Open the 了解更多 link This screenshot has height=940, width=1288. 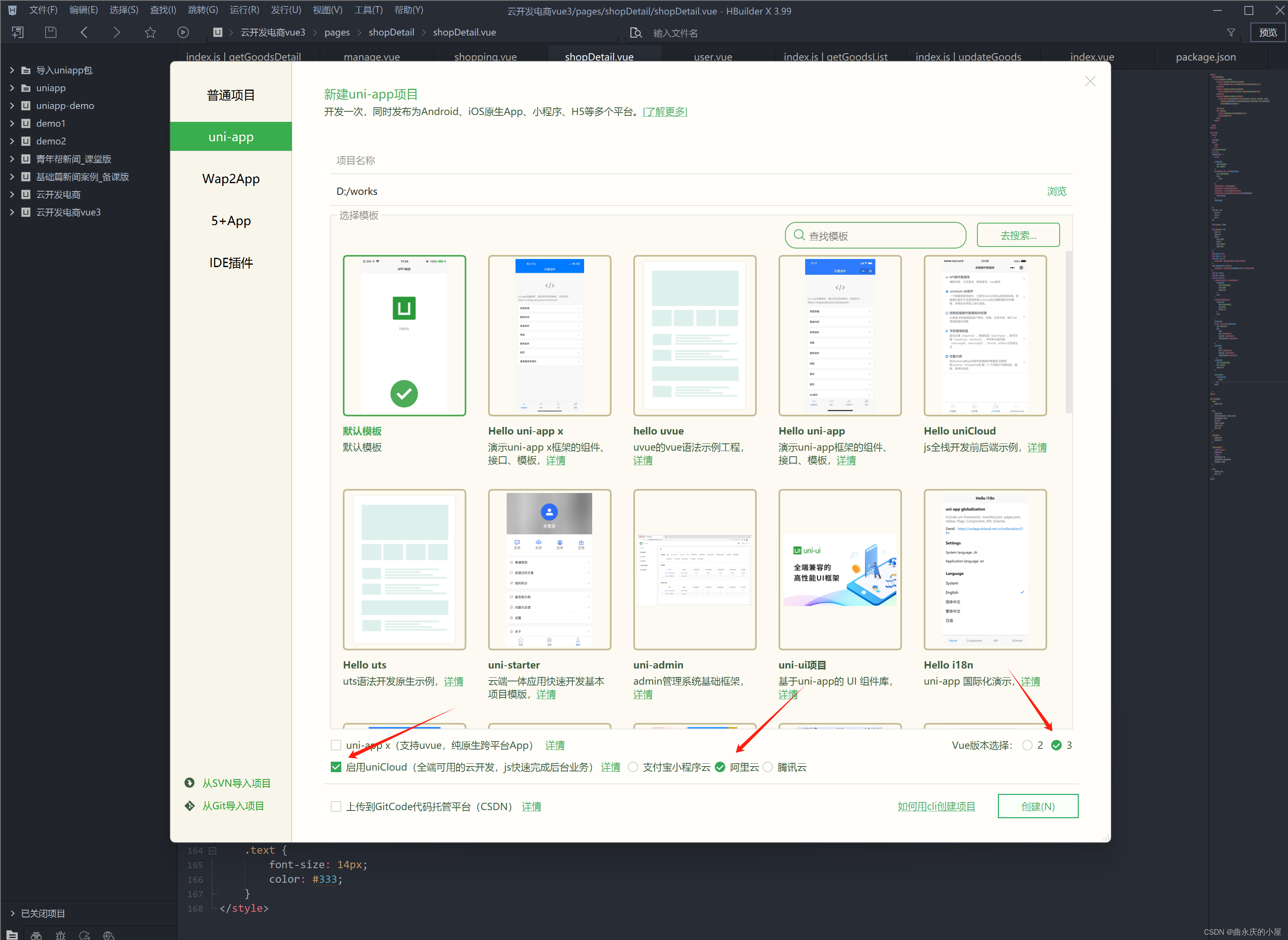(x=664, y=111)
